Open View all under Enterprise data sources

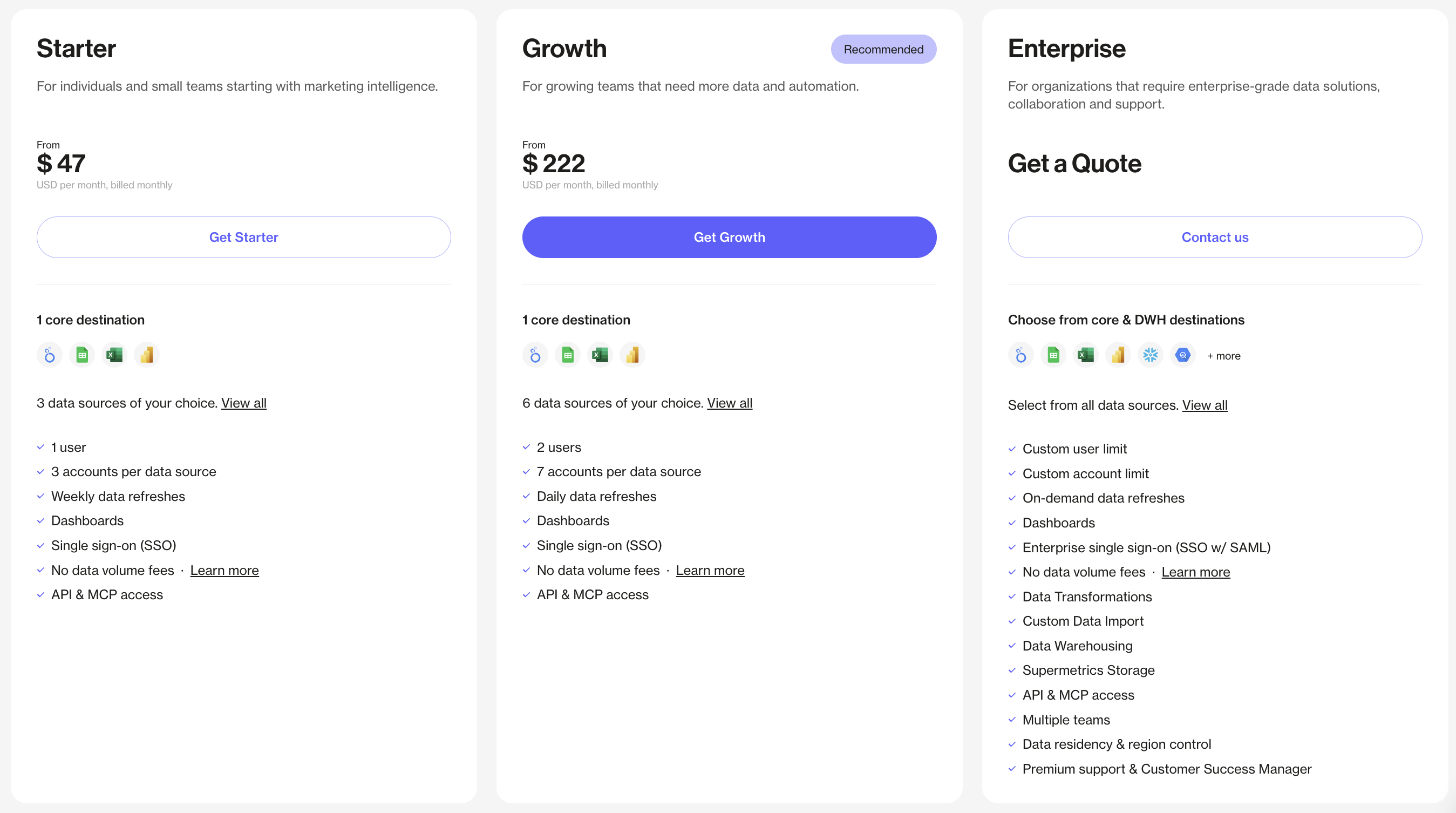pos(1205,405)
